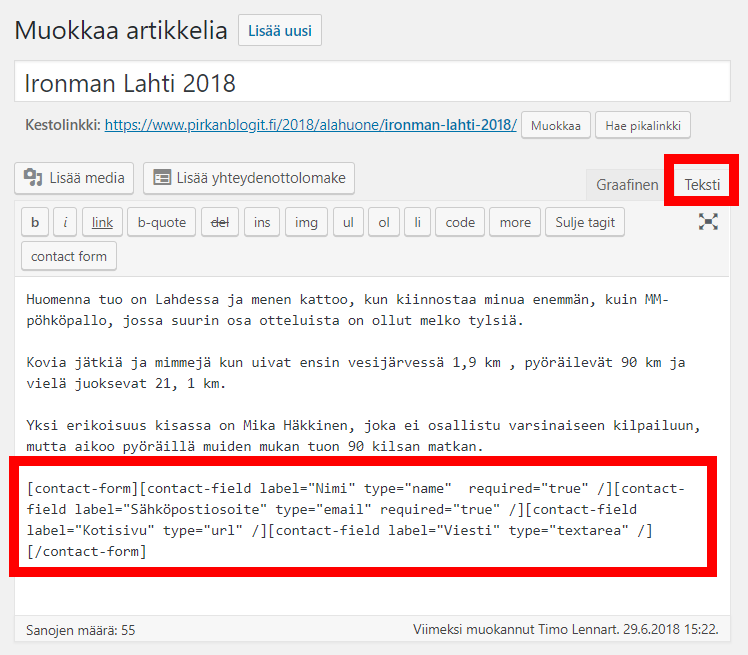Viewport: 748px width, 655px height.
Task: Insert the 'more' tag button
Action: tap(515, 222)
